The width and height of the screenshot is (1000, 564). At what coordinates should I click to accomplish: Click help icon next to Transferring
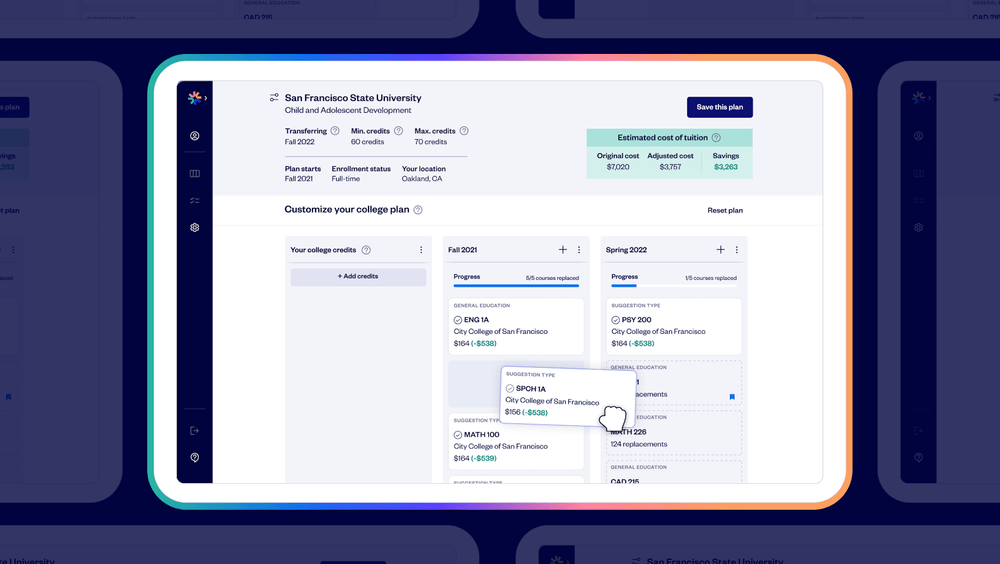tap(335, 131)
